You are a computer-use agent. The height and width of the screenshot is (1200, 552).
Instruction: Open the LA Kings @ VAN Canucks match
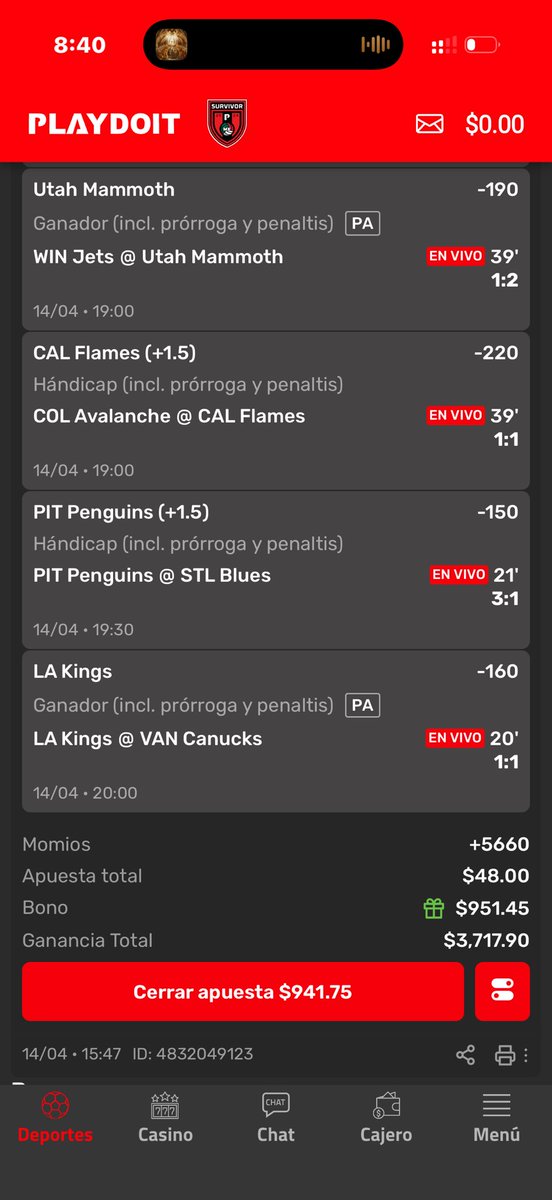point(147,739)
